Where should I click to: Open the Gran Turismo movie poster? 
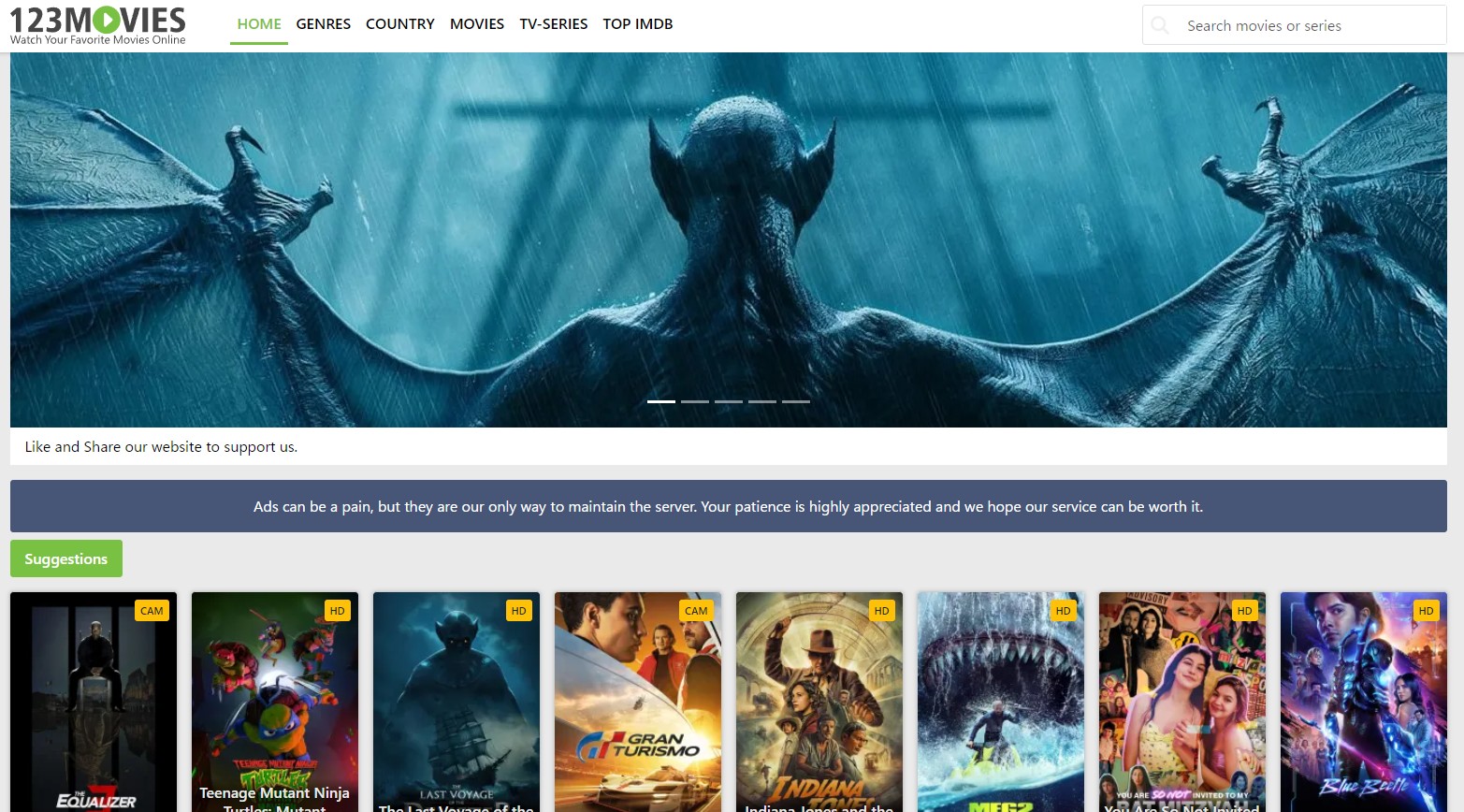638,702
